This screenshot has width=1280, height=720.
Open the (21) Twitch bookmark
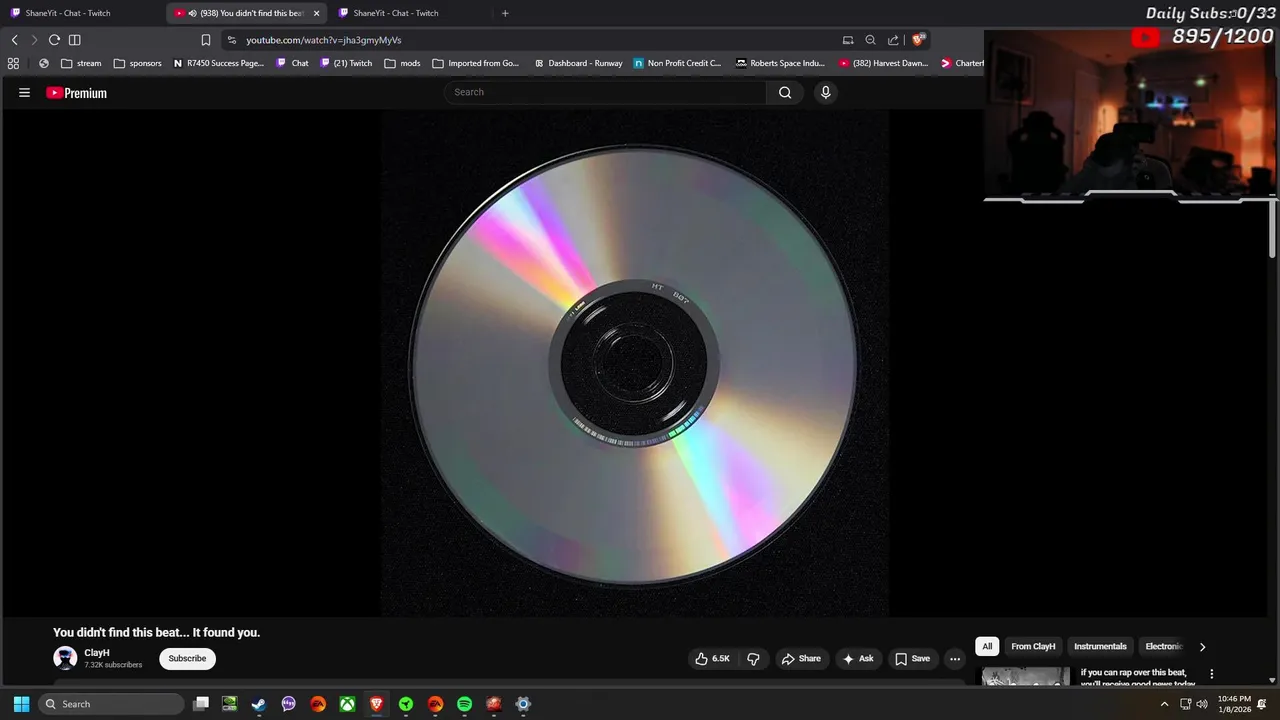pyautogui.click(x=346, y=63)
